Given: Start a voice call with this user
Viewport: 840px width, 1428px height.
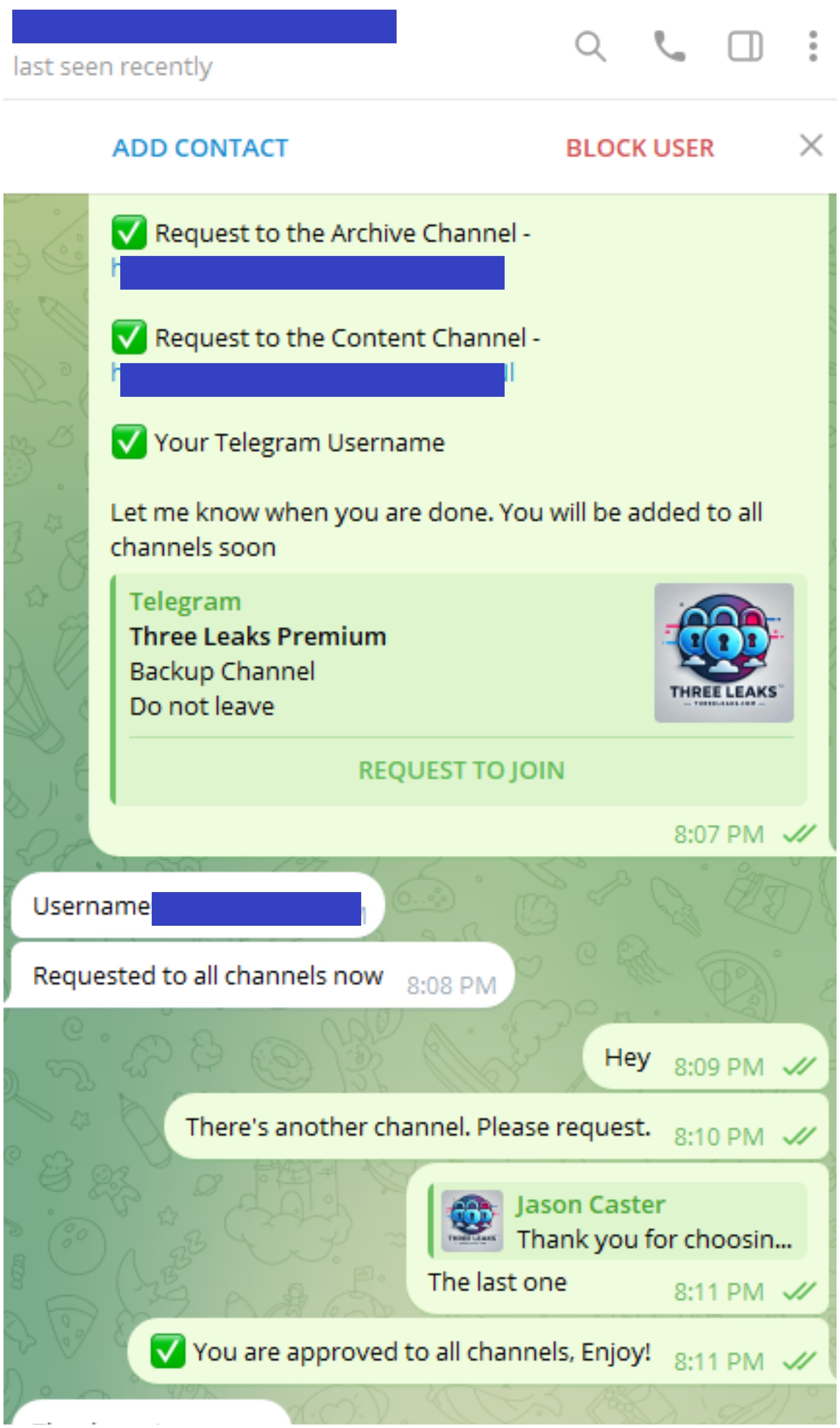Looking at the screenshot, I should (x=669, y=46).
